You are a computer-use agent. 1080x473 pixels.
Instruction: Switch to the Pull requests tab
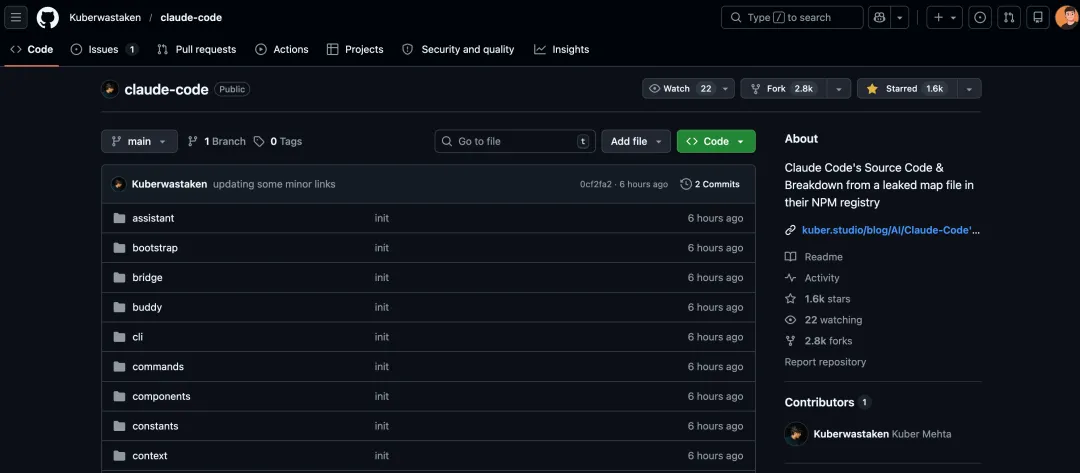[196, 50]
